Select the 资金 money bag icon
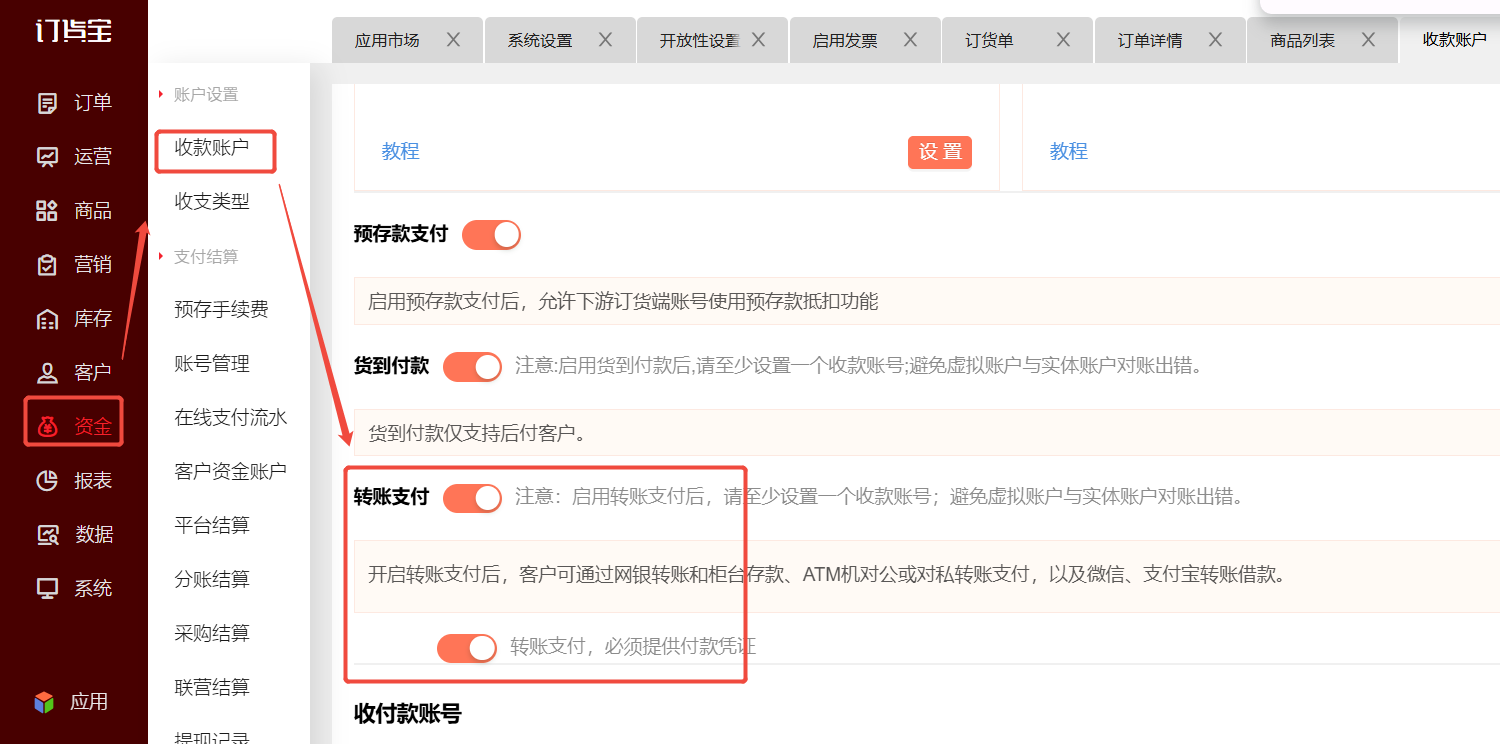The height and width of the screenshot is (744, 1500). (x=47, y=427)
